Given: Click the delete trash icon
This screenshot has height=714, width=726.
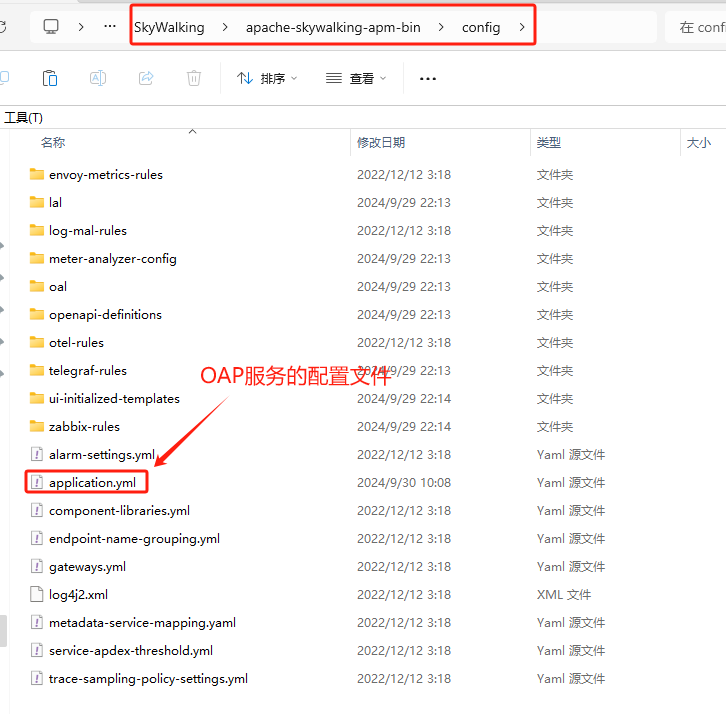Looking at the screenshot, I should pyautogui.click(x=194, y=78).
